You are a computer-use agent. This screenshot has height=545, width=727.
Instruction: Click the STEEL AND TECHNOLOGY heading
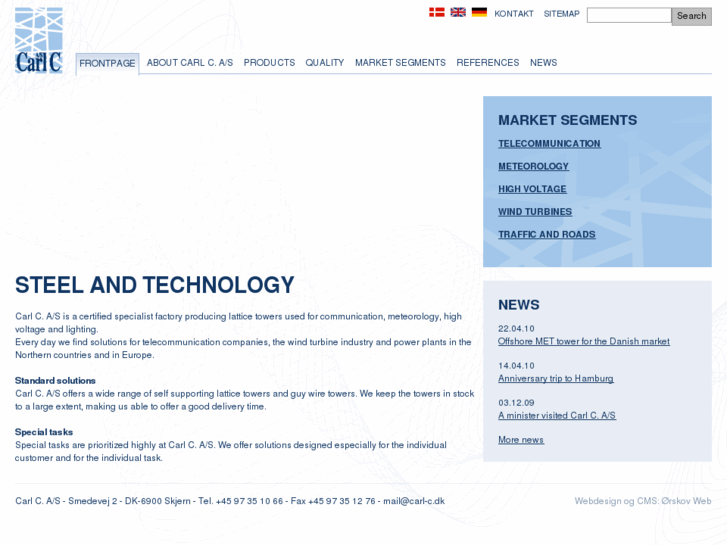coord(154,285)
